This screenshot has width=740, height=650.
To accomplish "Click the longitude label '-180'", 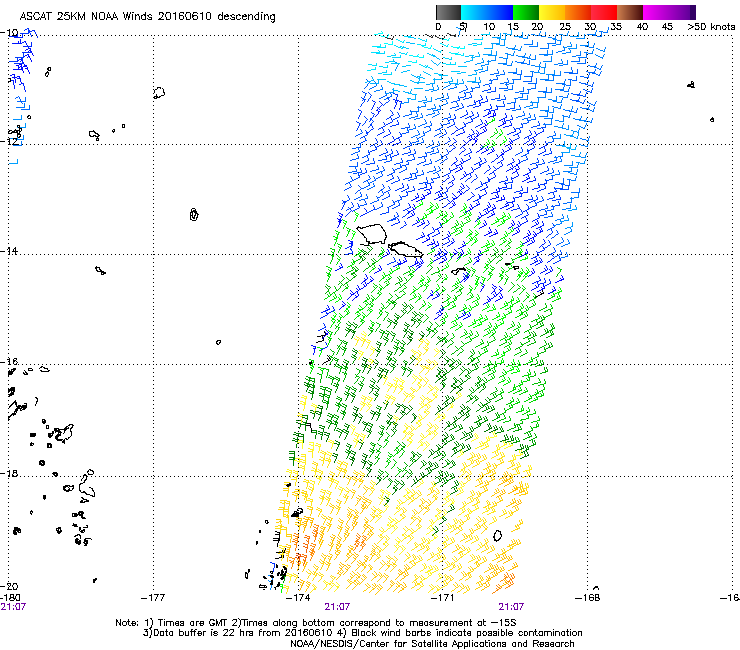I will [x=11, y=598].
